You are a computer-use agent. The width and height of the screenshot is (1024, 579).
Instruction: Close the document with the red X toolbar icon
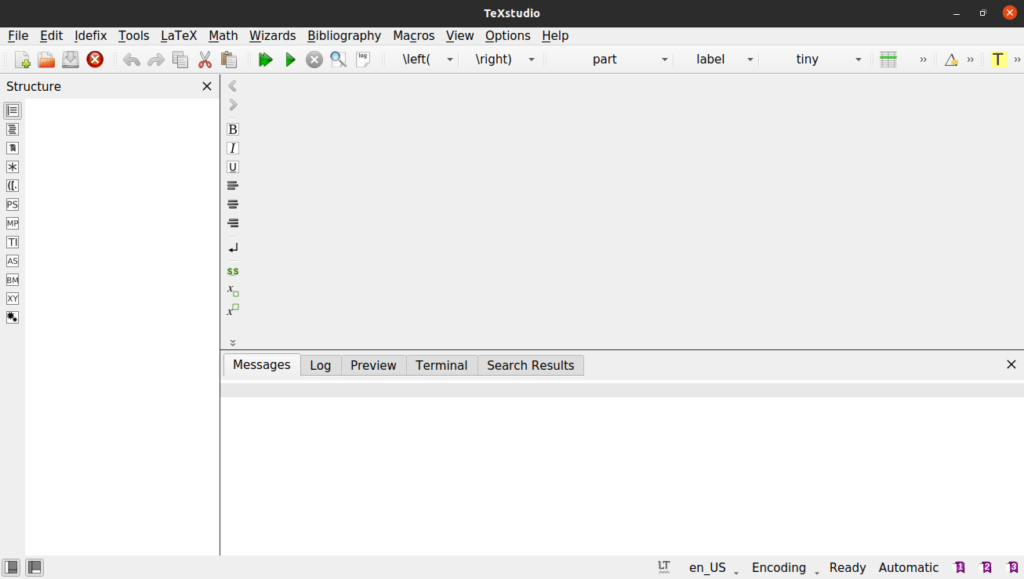tap(95, 59)
